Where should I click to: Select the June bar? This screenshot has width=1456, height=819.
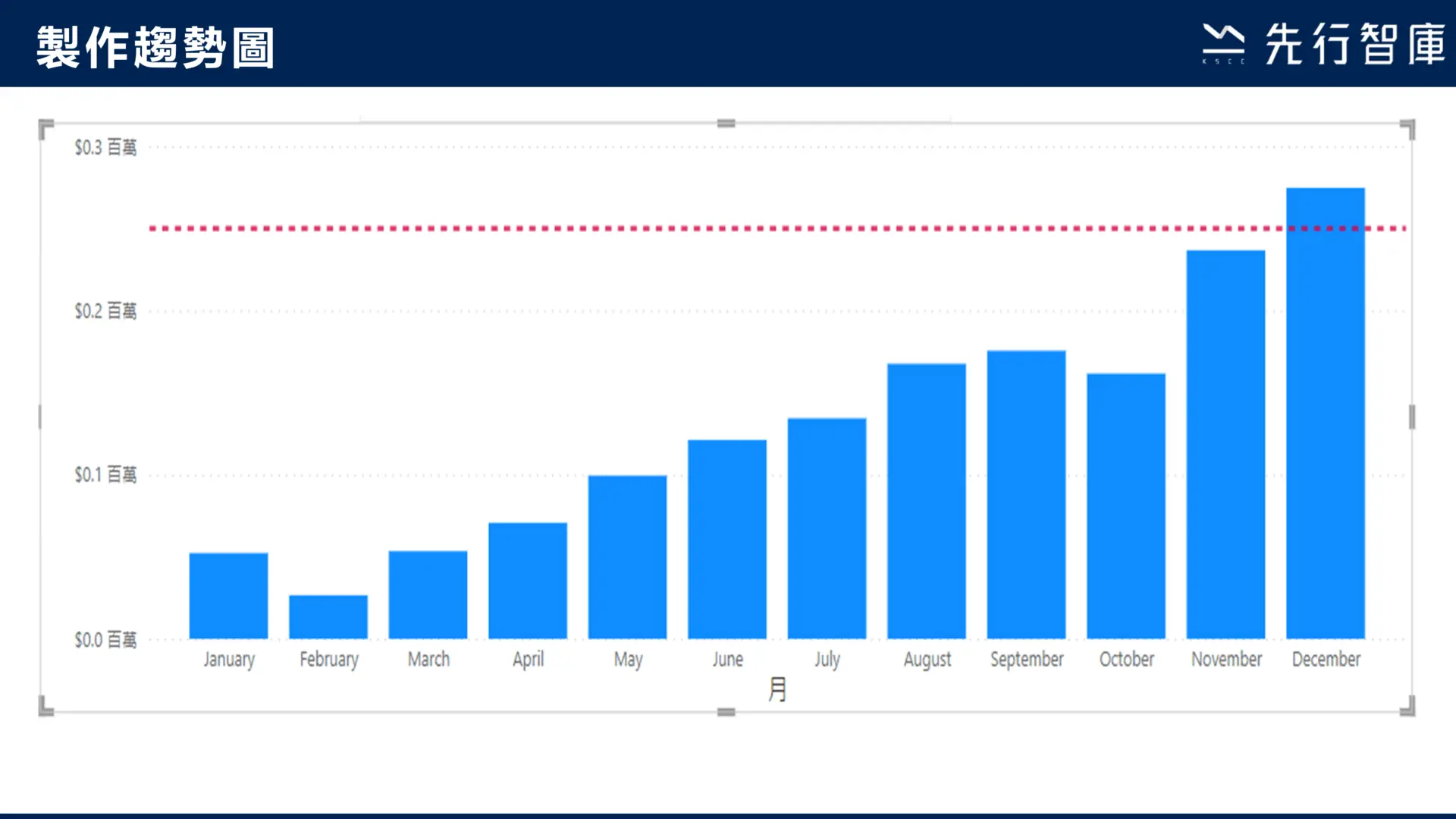[x=727, y=539]
